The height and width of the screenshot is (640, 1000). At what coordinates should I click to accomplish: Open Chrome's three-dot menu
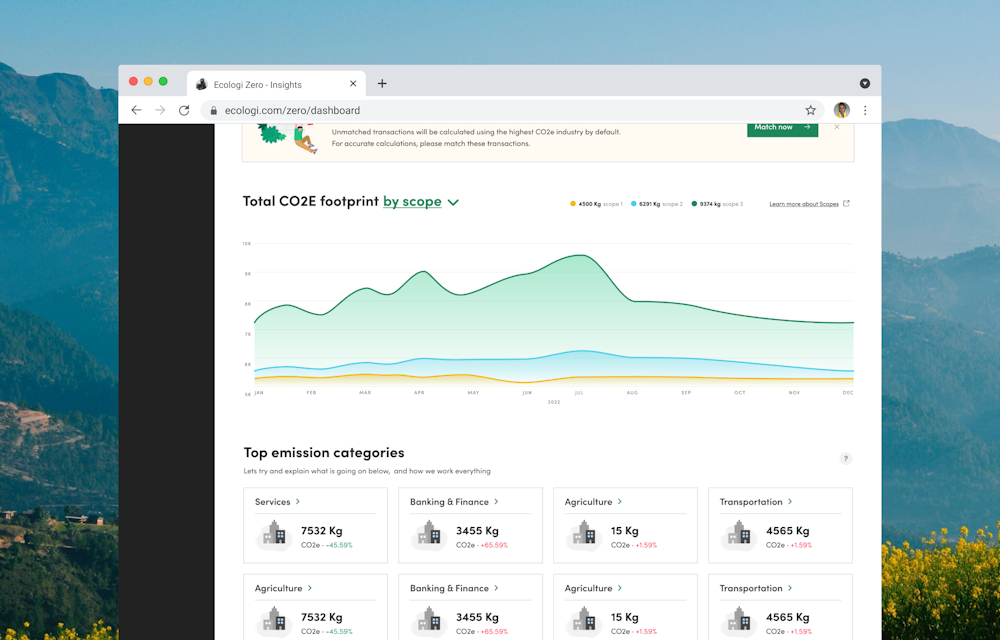pyautogui.click(x=865, y=110)
